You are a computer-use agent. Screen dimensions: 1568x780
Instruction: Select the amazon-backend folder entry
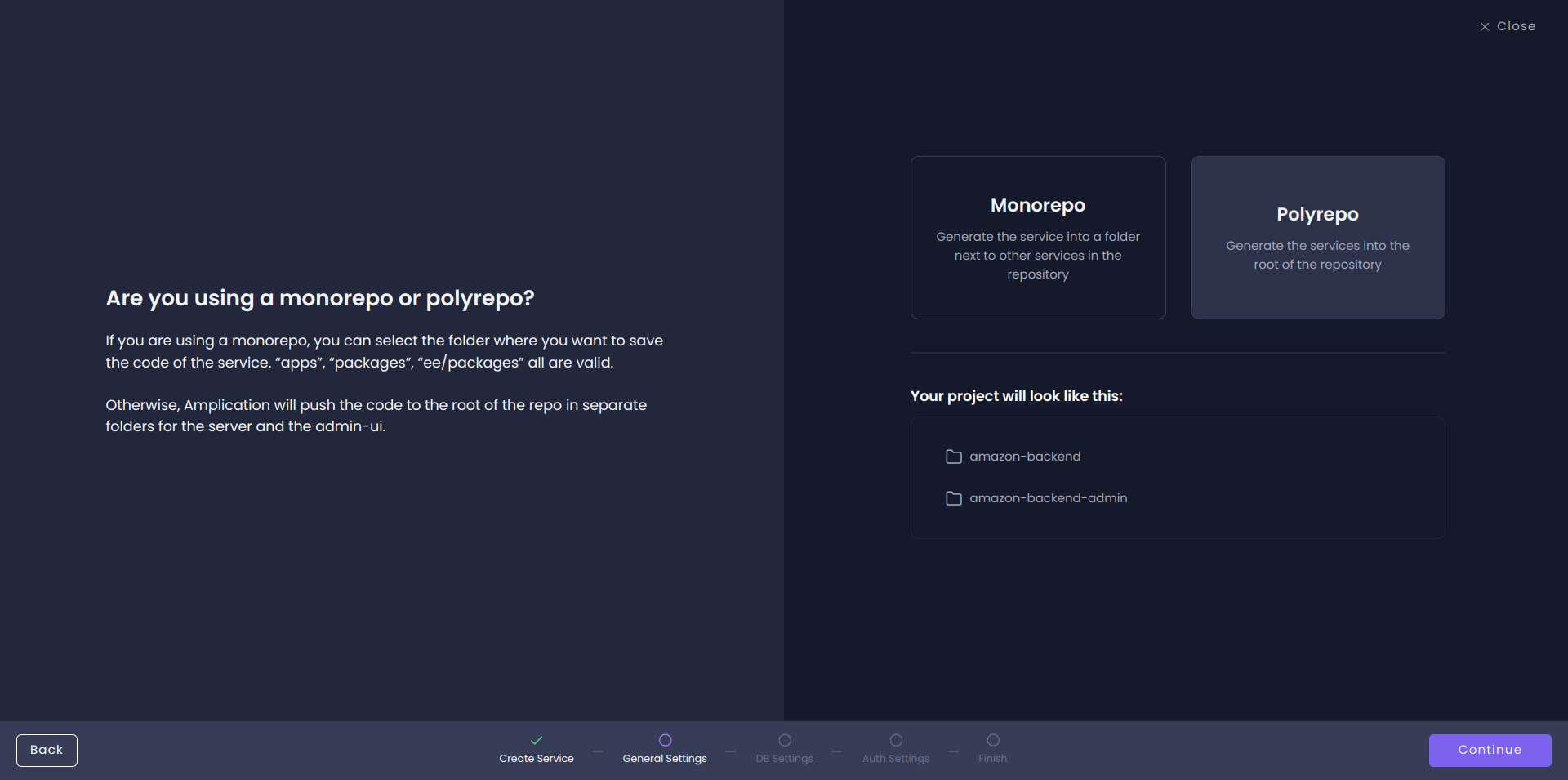[1024, 457]
